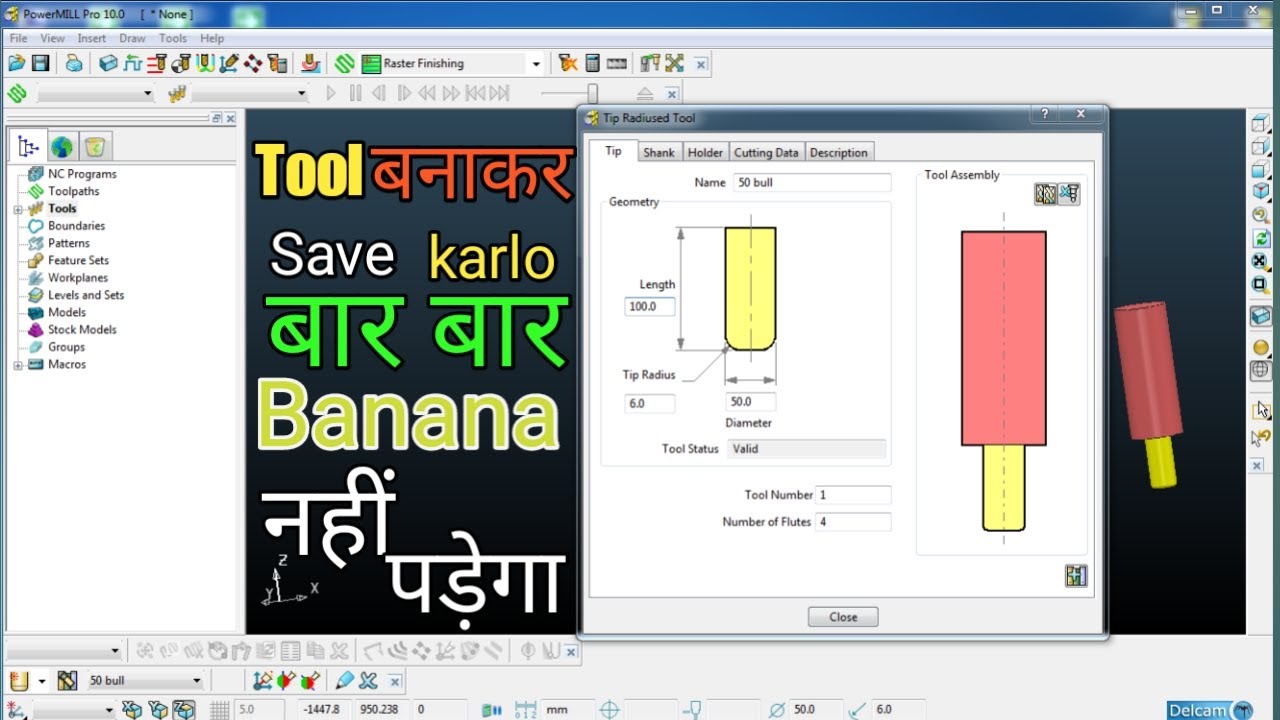
Task: Expand the Macros tree node
Action: (18, 365)
